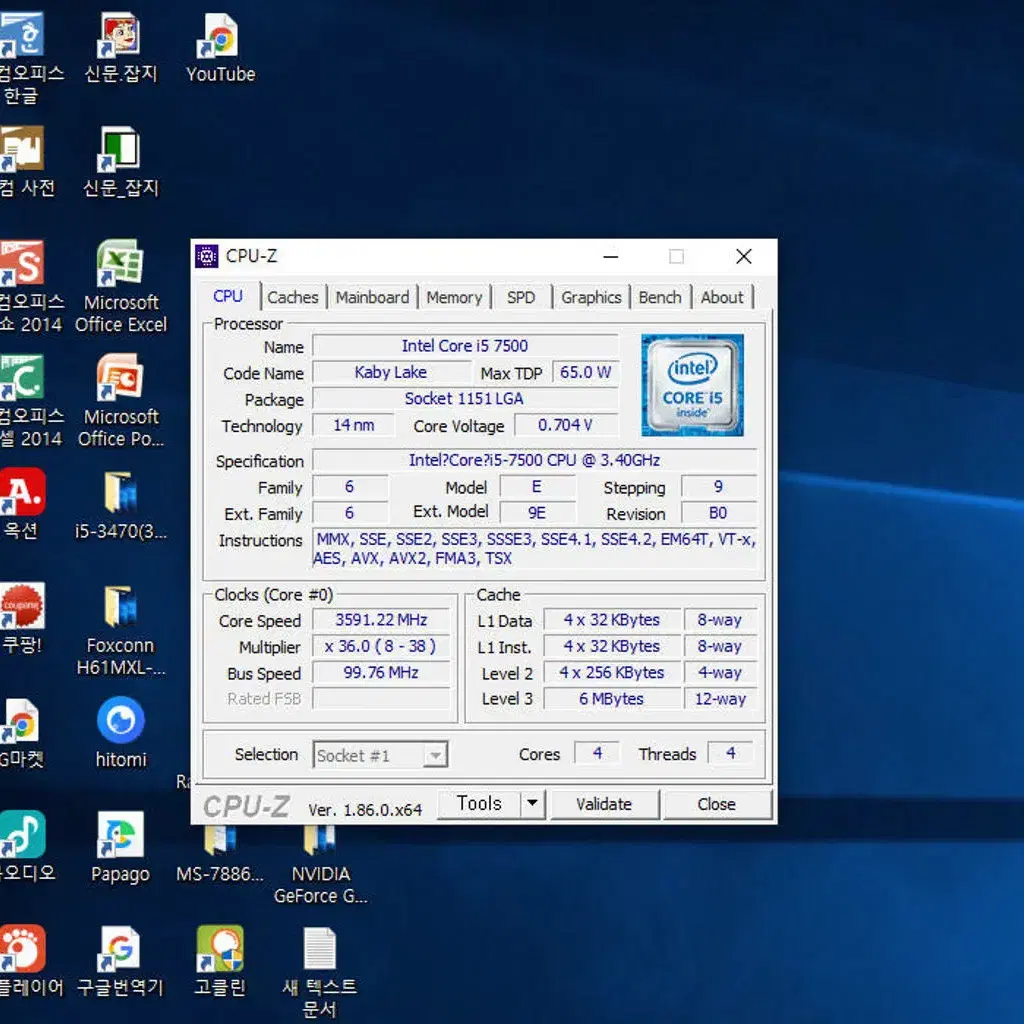This screenshot has height=1024, width=1024.
Task: Click the Level 2 value 4 x 256 KBytes
Action: click(x=612, y=672)
